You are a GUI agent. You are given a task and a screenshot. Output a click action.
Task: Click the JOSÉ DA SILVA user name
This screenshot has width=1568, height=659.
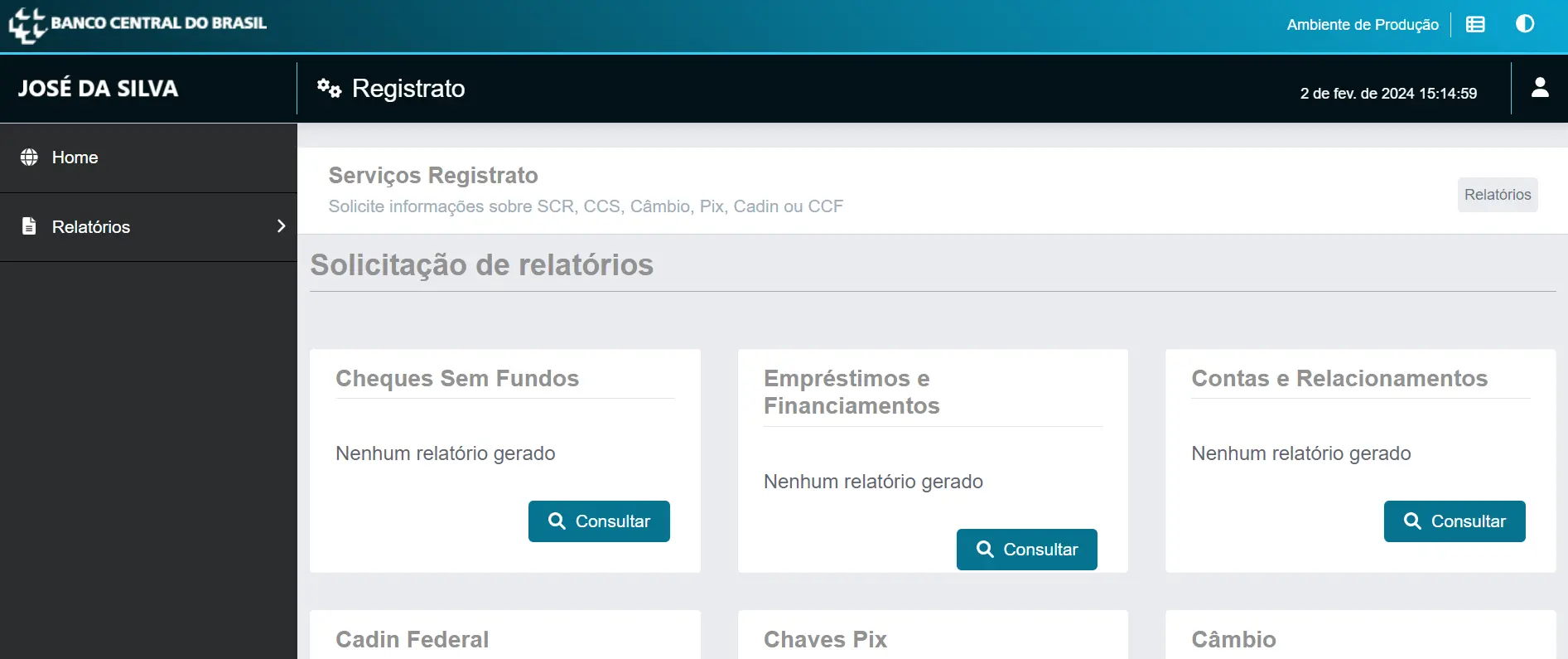(x=98, y=88)
